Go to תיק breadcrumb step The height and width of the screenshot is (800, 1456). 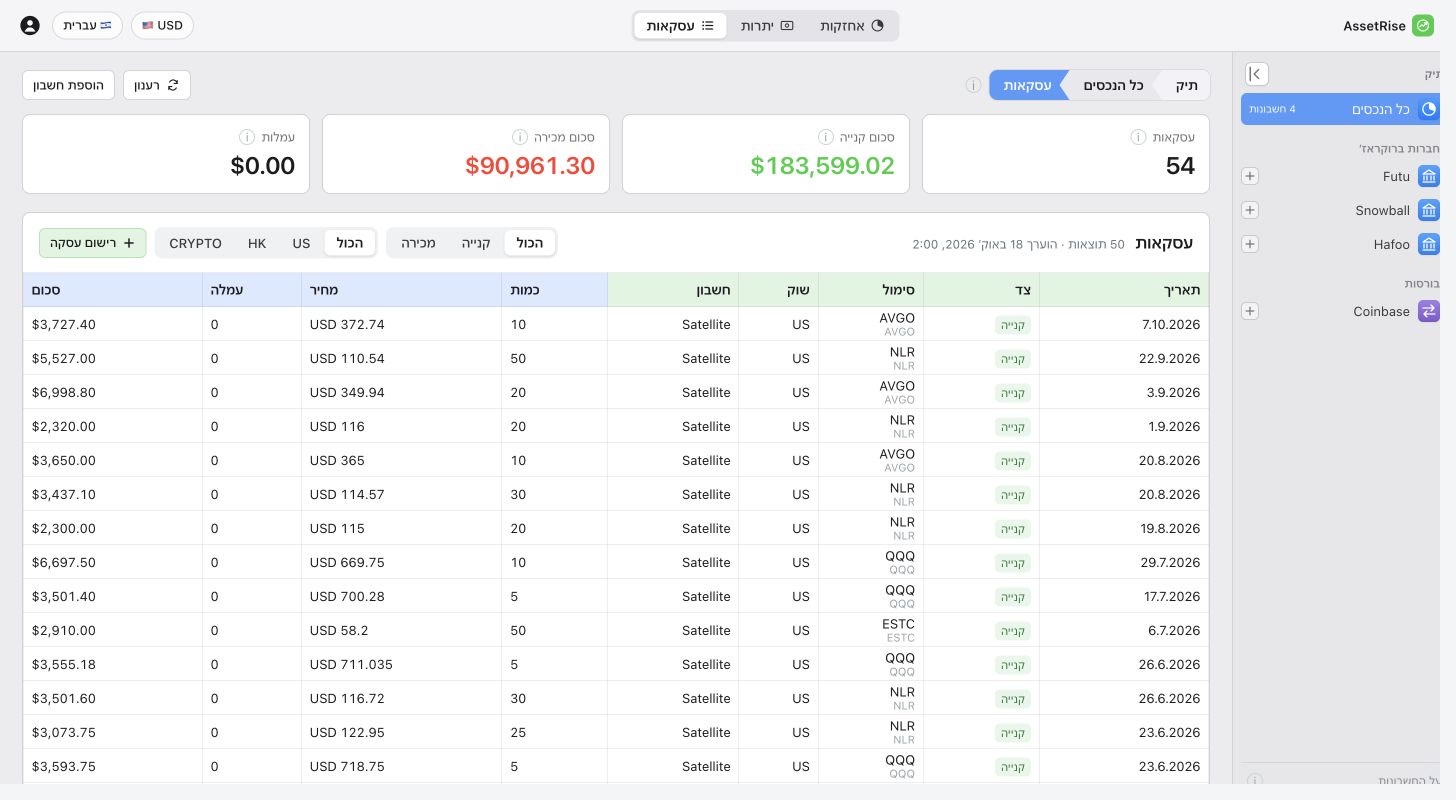pos(1185,85)
